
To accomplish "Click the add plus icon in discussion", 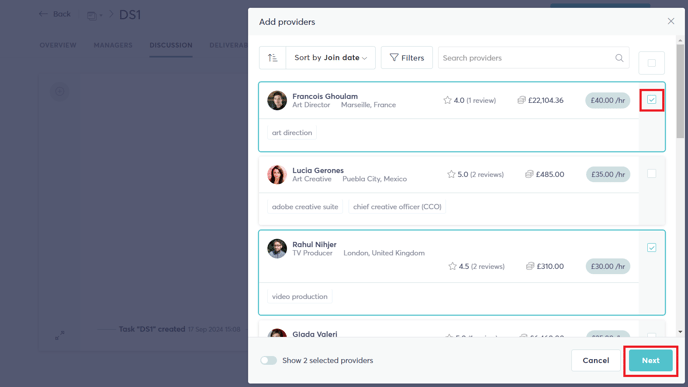I will [x=60, y=91].
